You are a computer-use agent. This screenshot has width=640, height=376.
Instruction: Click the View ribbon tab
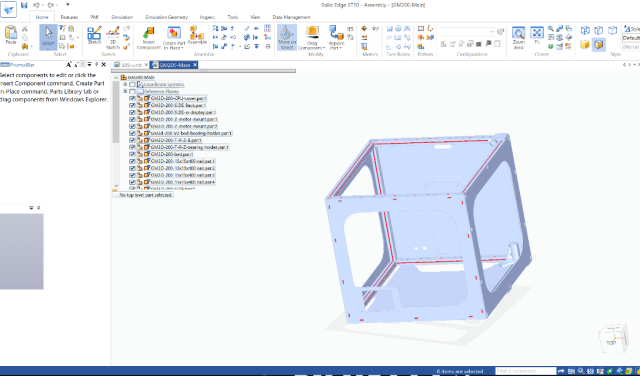tap(255, 17)
